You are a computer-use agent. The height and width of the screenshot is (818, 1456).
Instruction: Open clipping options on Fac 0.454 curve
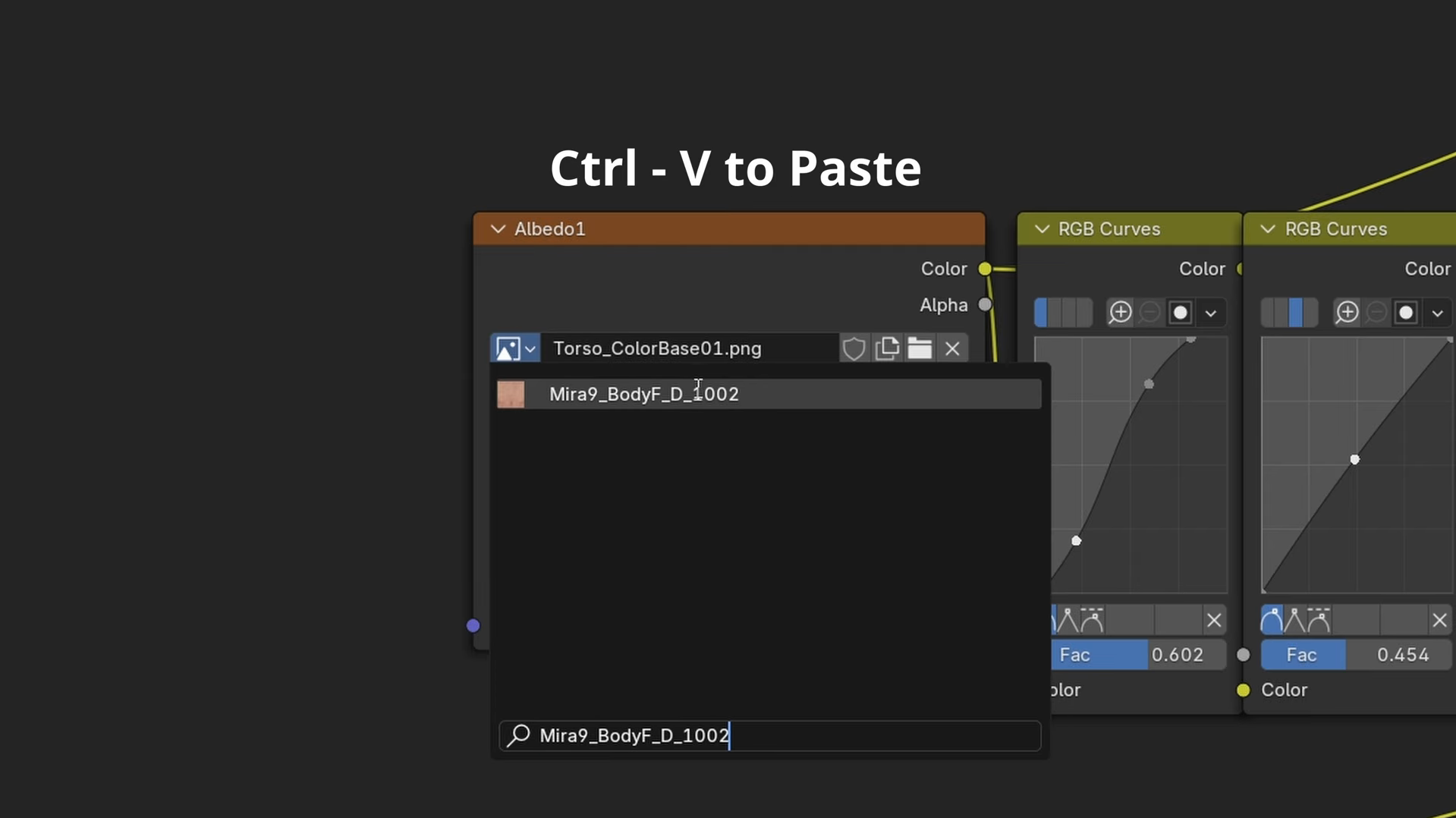[x=1406, y=313]
